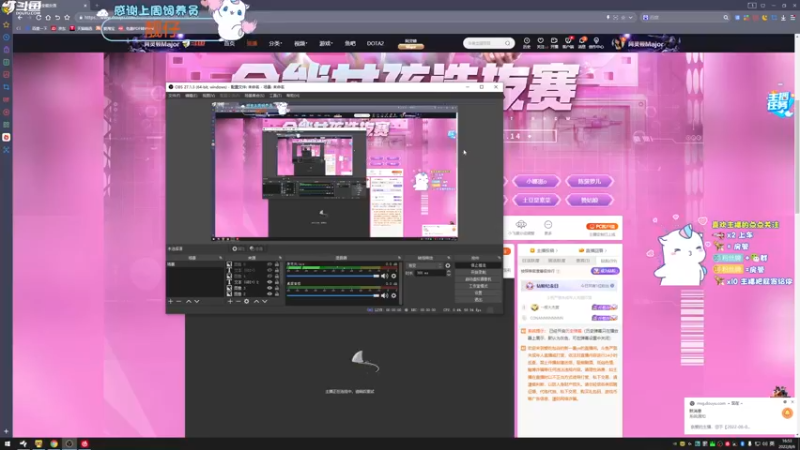This screenshot has height=450, width=800.
Task: Click OBS 启动虚拟摄像机 button
Action: tap(478, 279)
